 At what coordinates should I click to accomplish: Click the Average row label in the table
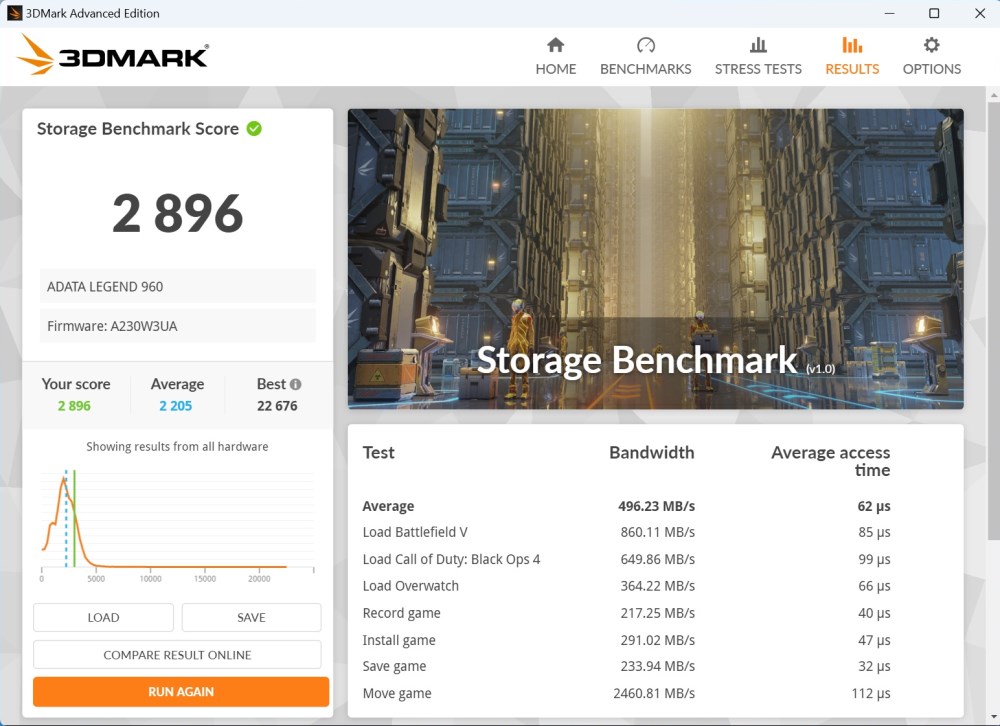pos(388,506)
